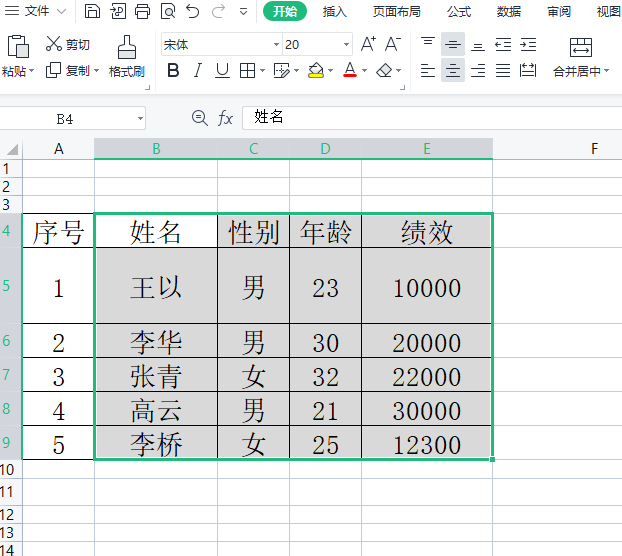The image size is (622, 556).
Task: Open fill color dropdown arrow
Action: [x=330, y=71]
